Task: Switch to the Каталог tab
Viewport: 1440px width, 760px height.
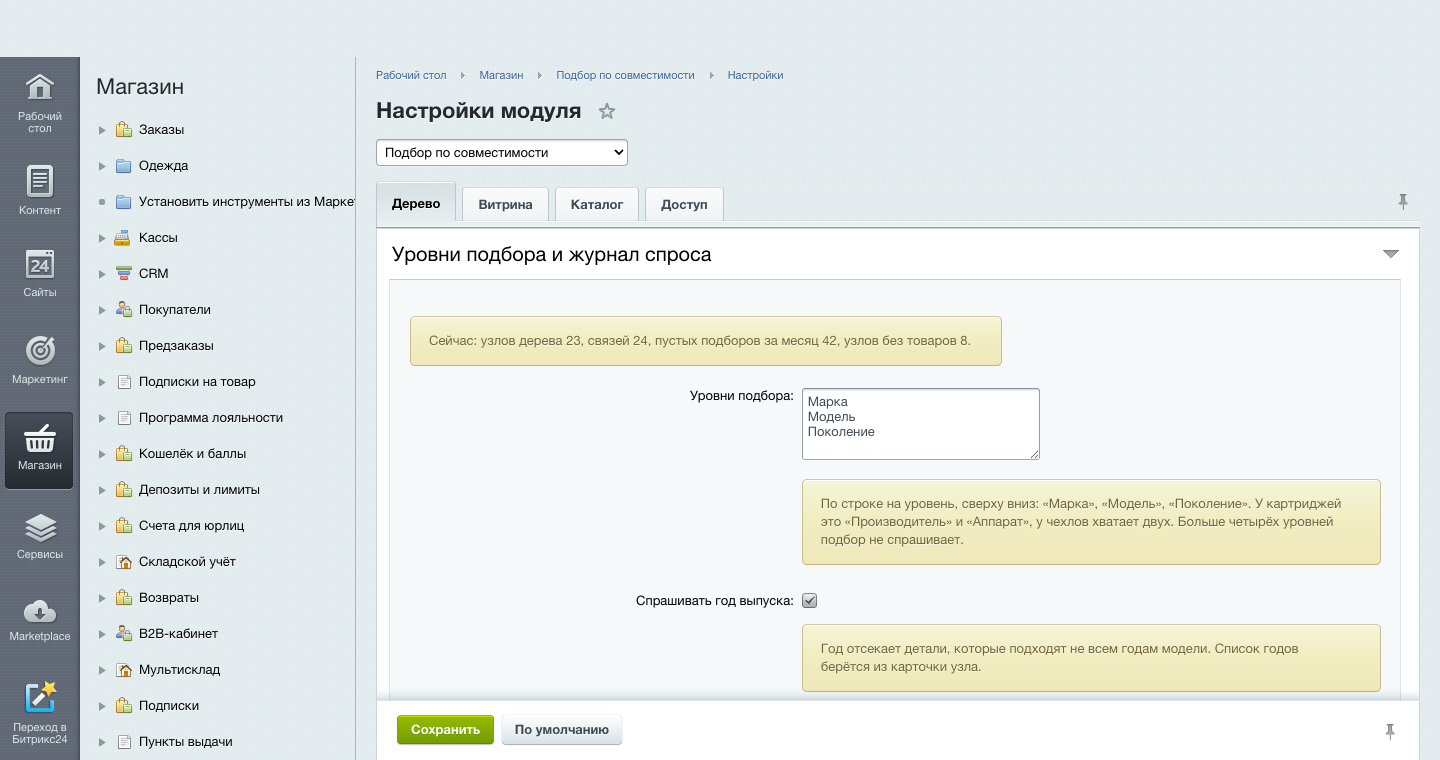Action: pos(597,204)
